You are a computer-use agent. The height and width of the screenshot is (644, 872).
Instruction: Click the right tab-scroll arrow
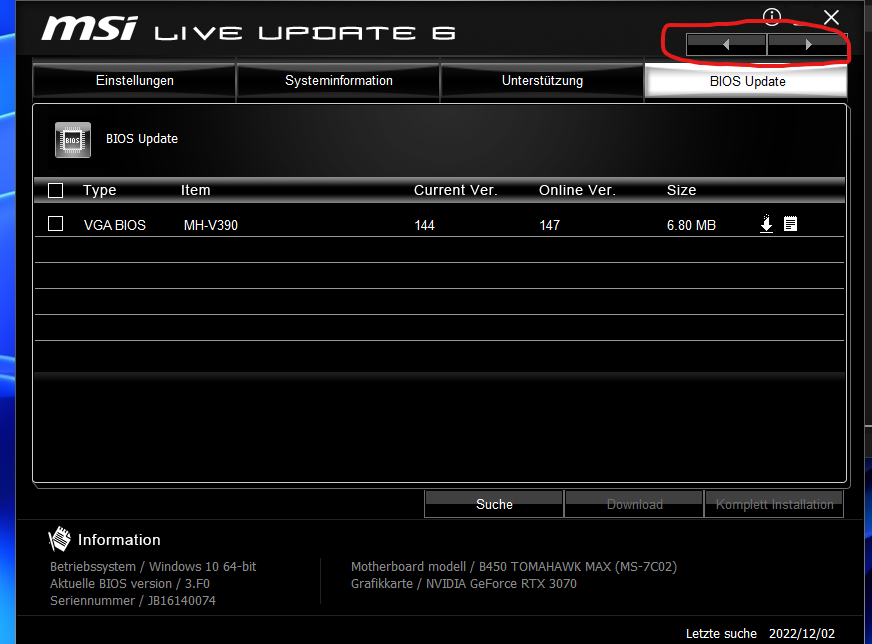coord(808,44)
